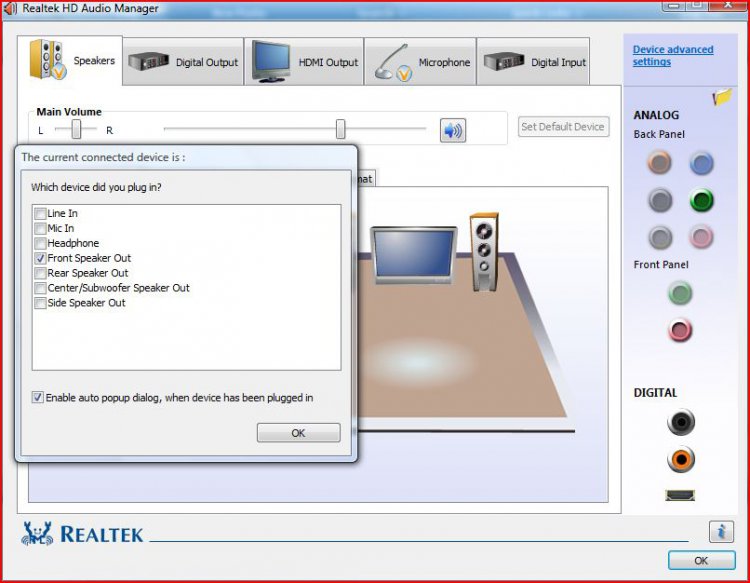This screenshot has width=750, height=583.
Task: Click the pink front panel jack
Action: tap(680, 330)
